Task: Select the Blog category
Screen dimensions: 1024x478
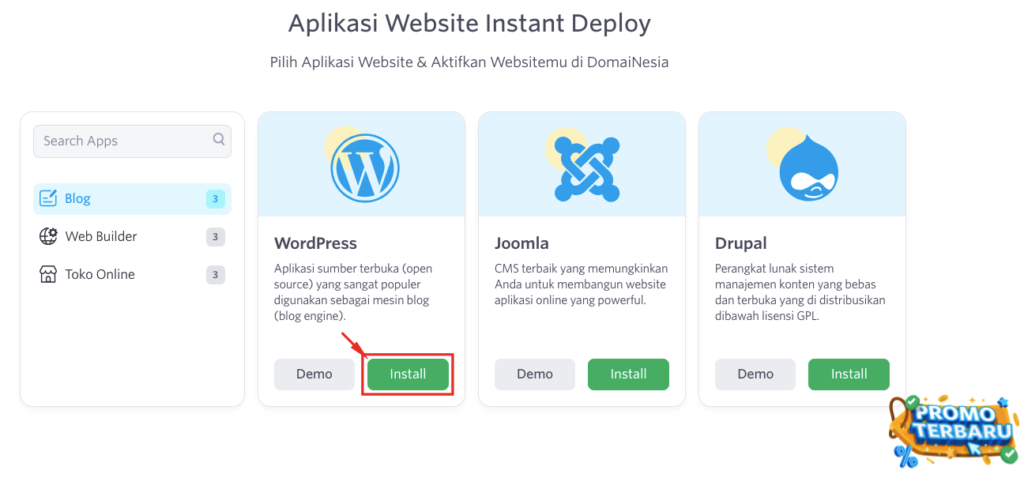Action: [x=132, y=199]
